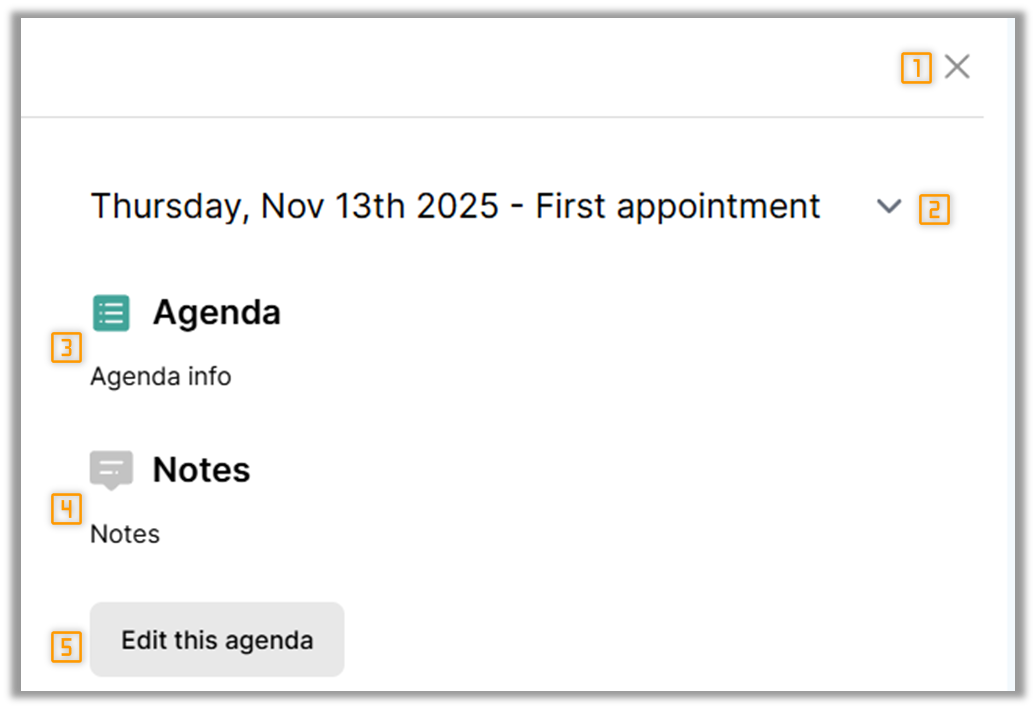This screenshot has height=709, width=1036.
Task: Click the teal Agenda list icon
Action: click(111, 313)
